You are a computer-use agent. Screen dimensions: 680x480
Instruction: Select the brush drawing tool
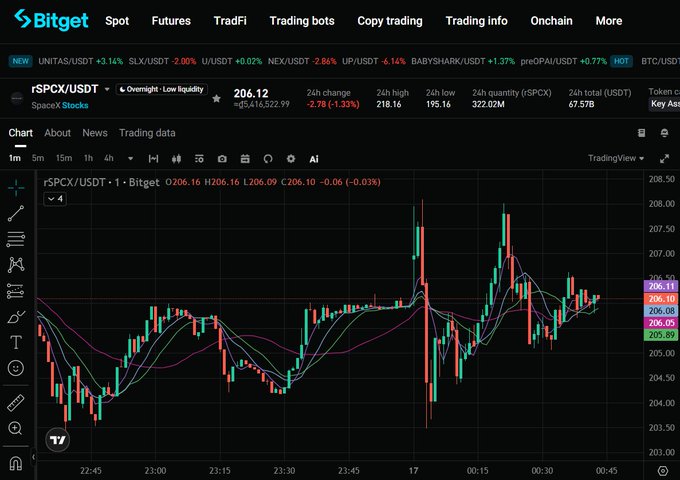coord(16,317)
